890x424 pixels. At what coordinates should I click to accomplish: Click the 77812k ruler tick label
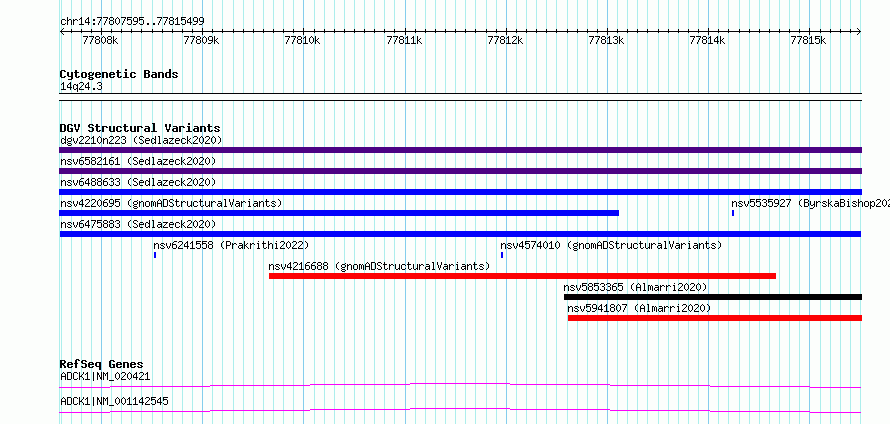[x=506, y=40]
